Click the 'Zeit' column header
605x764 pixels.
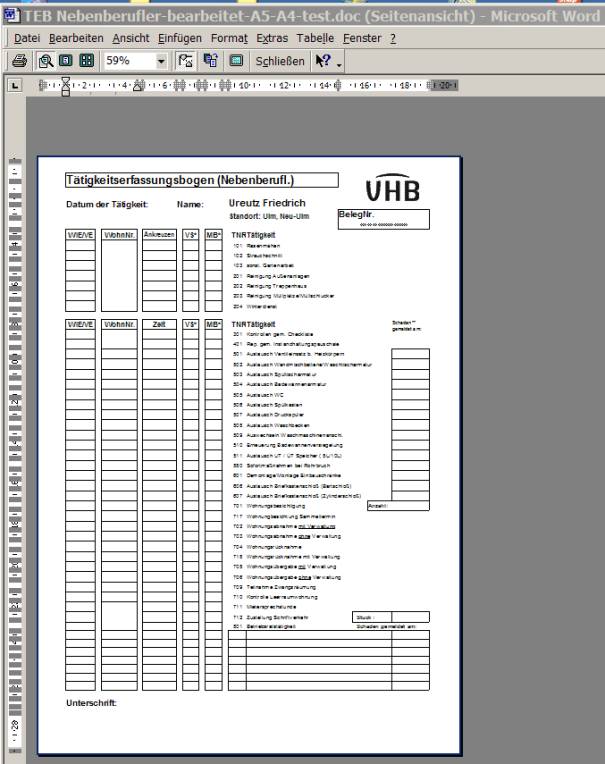[159, 324]
